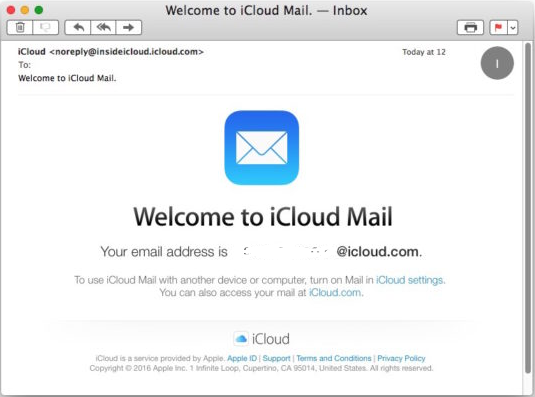
Task: Open the Support footer link
Action: pos(276,358)
